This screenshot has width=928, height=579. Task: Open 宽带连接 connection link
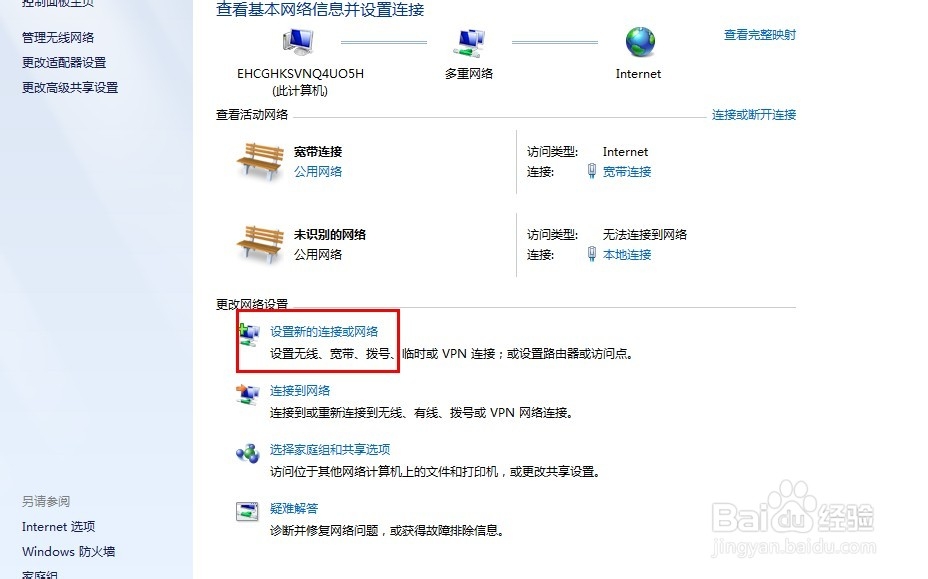(627, 172)
